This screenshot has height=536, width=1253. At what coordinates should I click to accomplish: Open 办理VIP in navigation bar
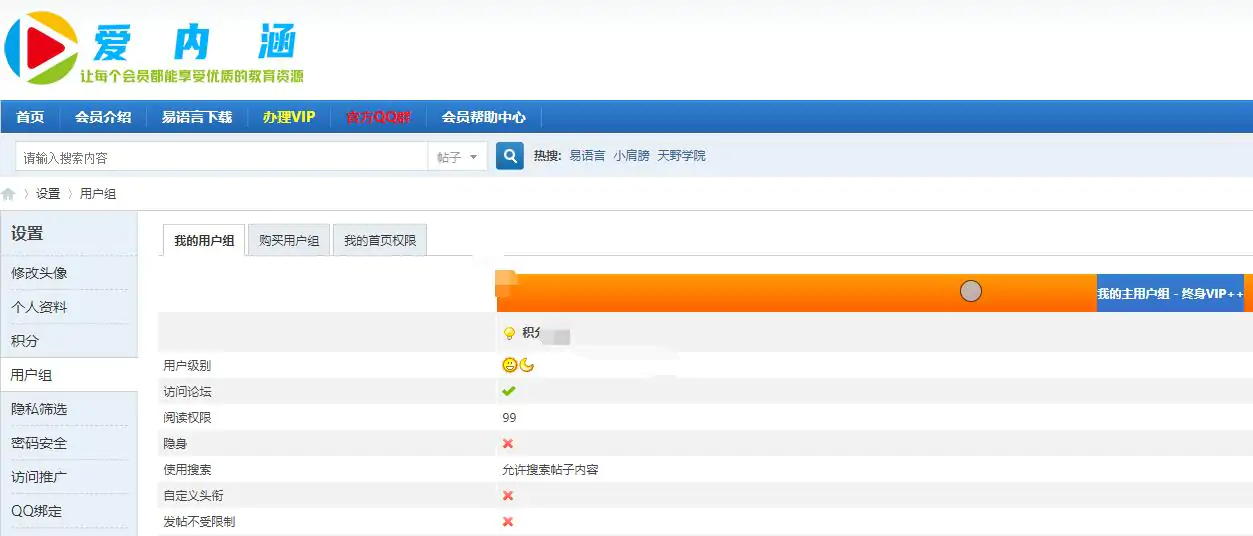coord(289,117)
